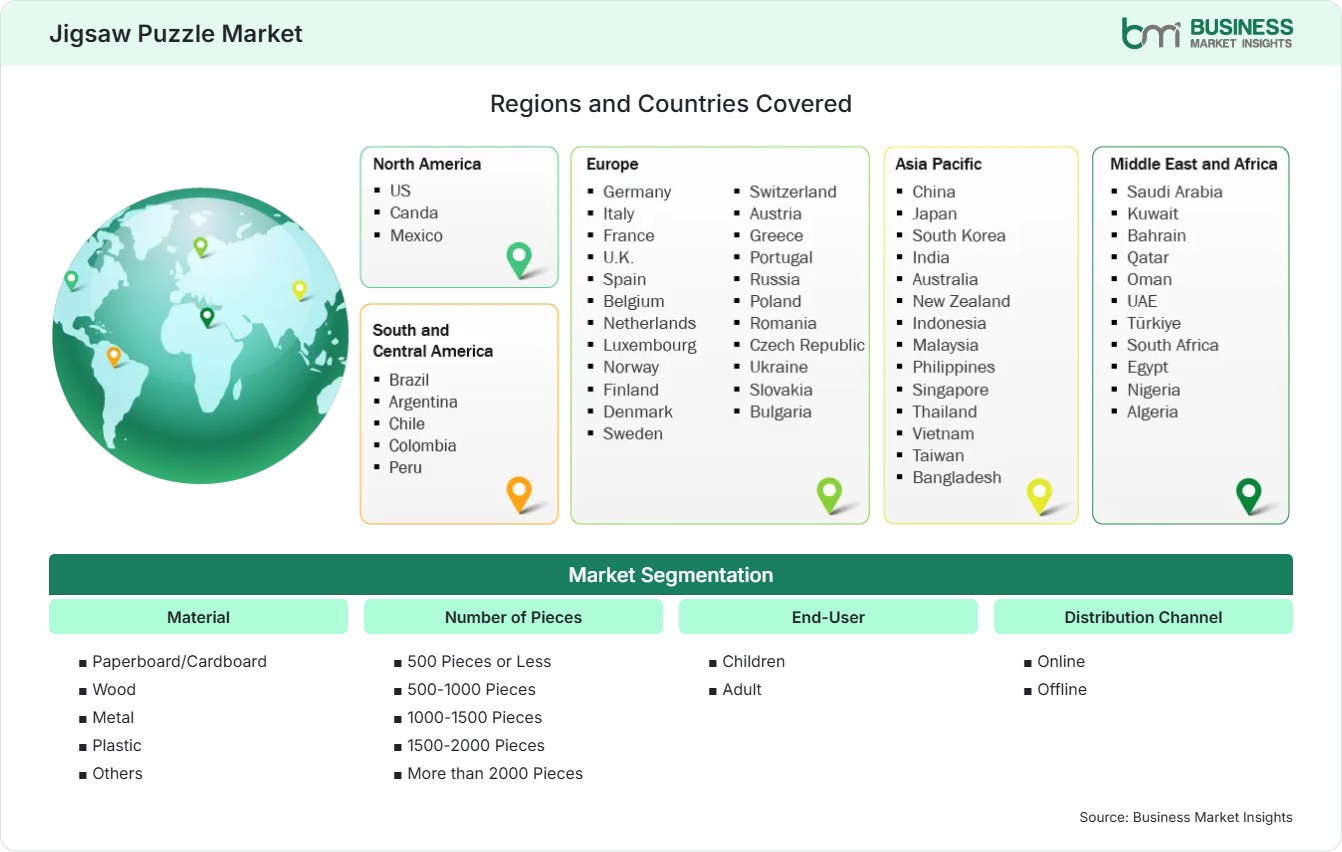Click the dark green pin on globe over Middle East
Viewport: 1342px width, 852px height.
(x=207, y=317)
